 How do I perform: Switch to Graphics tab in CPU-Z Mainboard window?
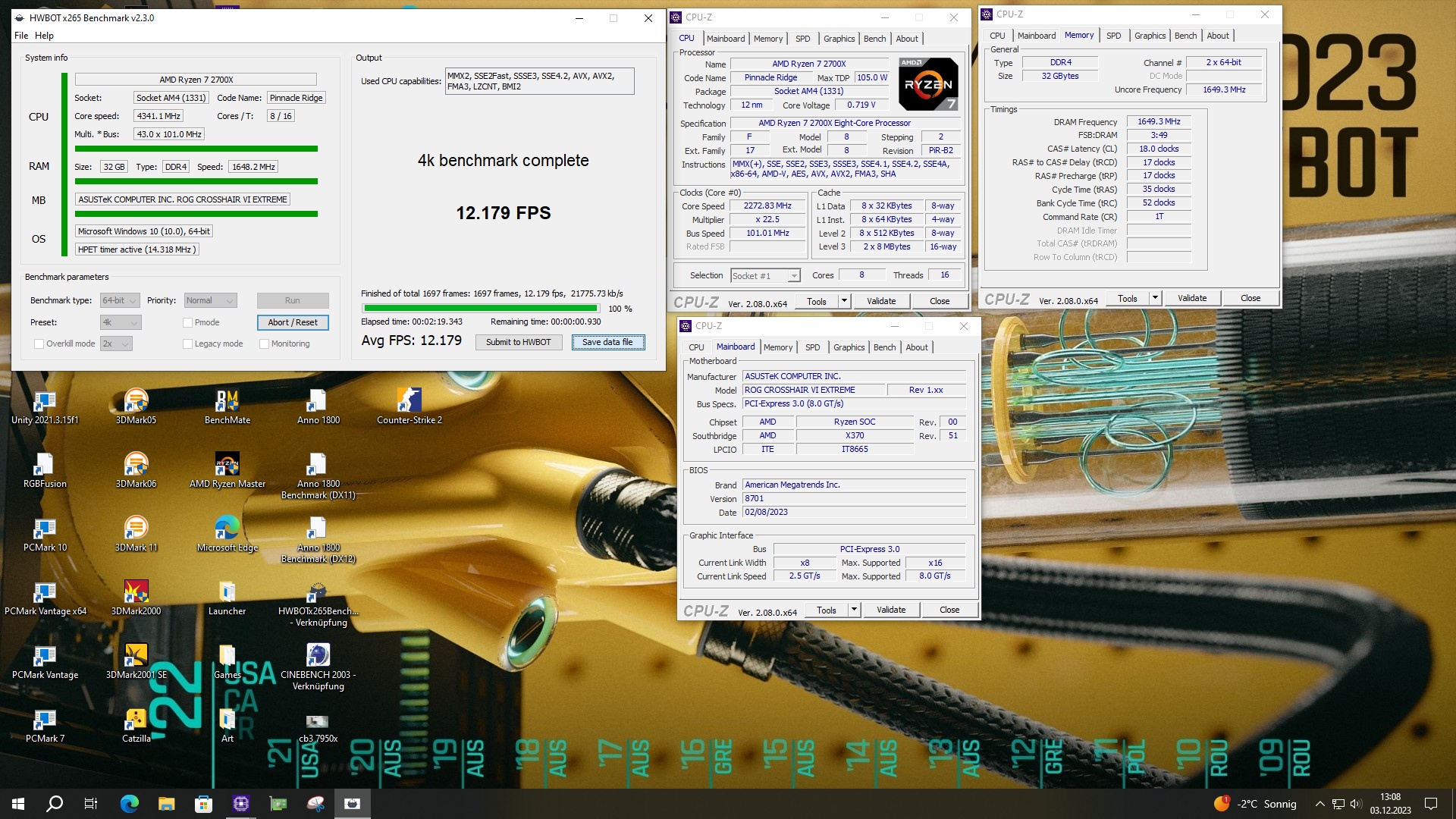point(849,347)
